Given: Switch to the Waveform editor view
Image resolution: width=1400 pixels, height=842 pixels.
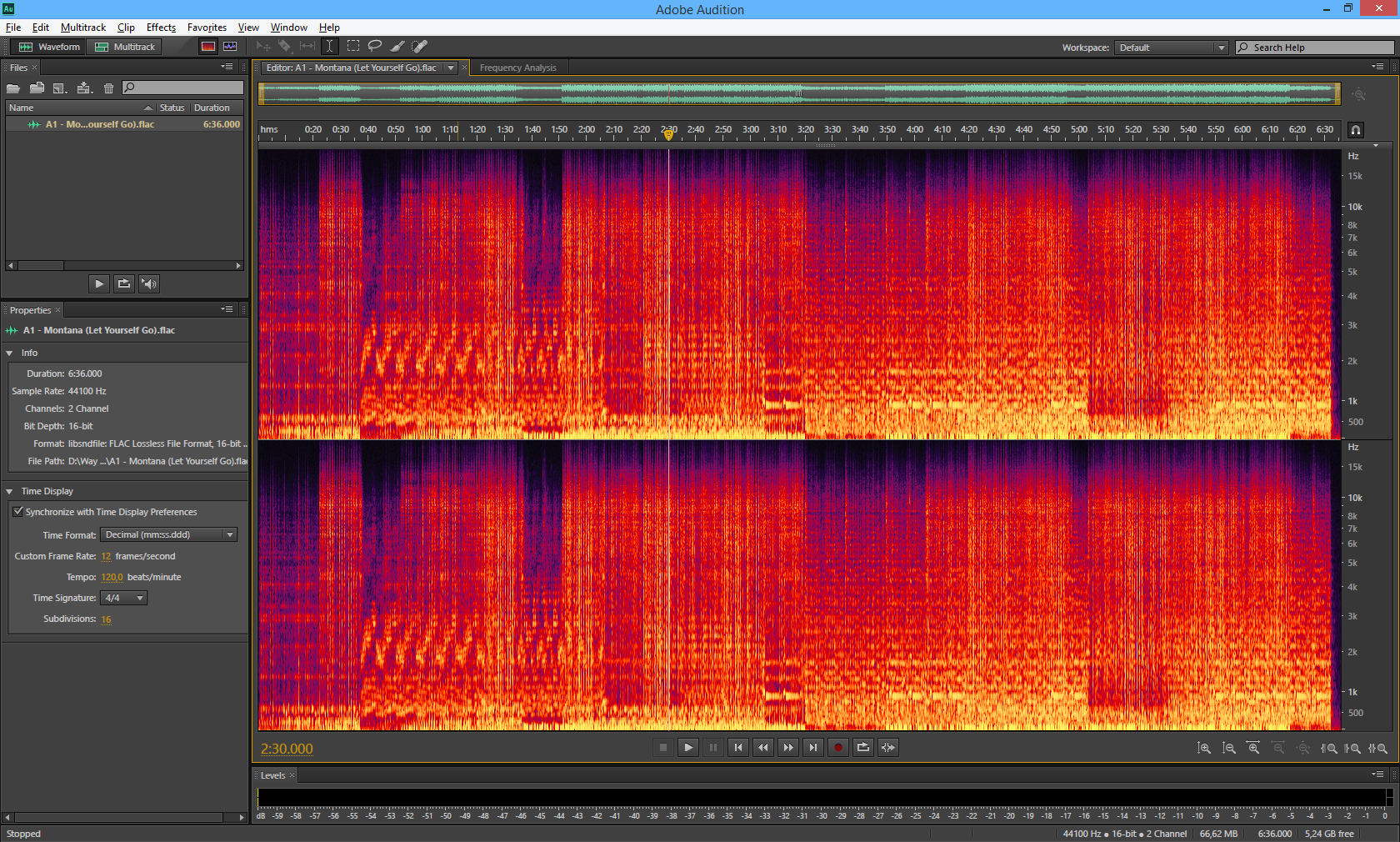Looking at the screenshot, I should (49, 47).
